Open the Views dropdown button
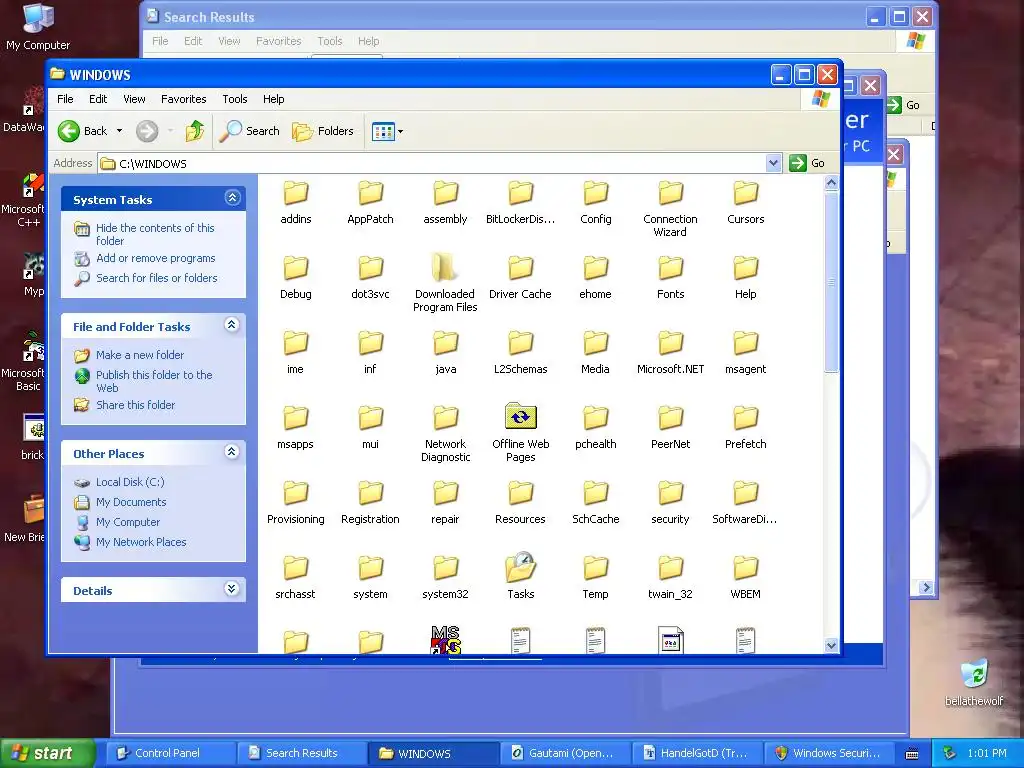This screenshot has width=1024, height=768. (387, 131)
